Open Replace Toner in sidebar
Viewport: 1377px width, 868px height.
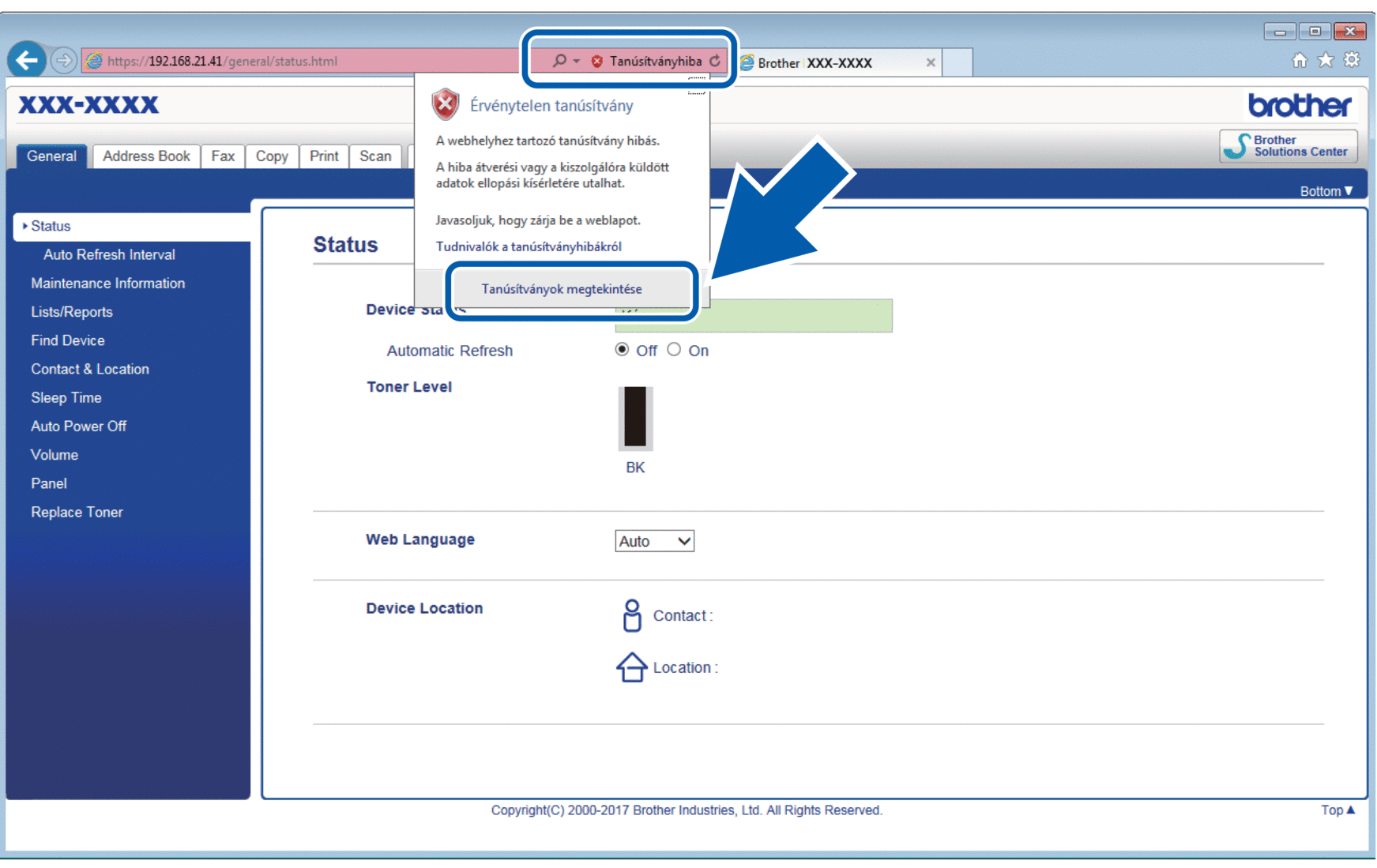pos(77,512)
